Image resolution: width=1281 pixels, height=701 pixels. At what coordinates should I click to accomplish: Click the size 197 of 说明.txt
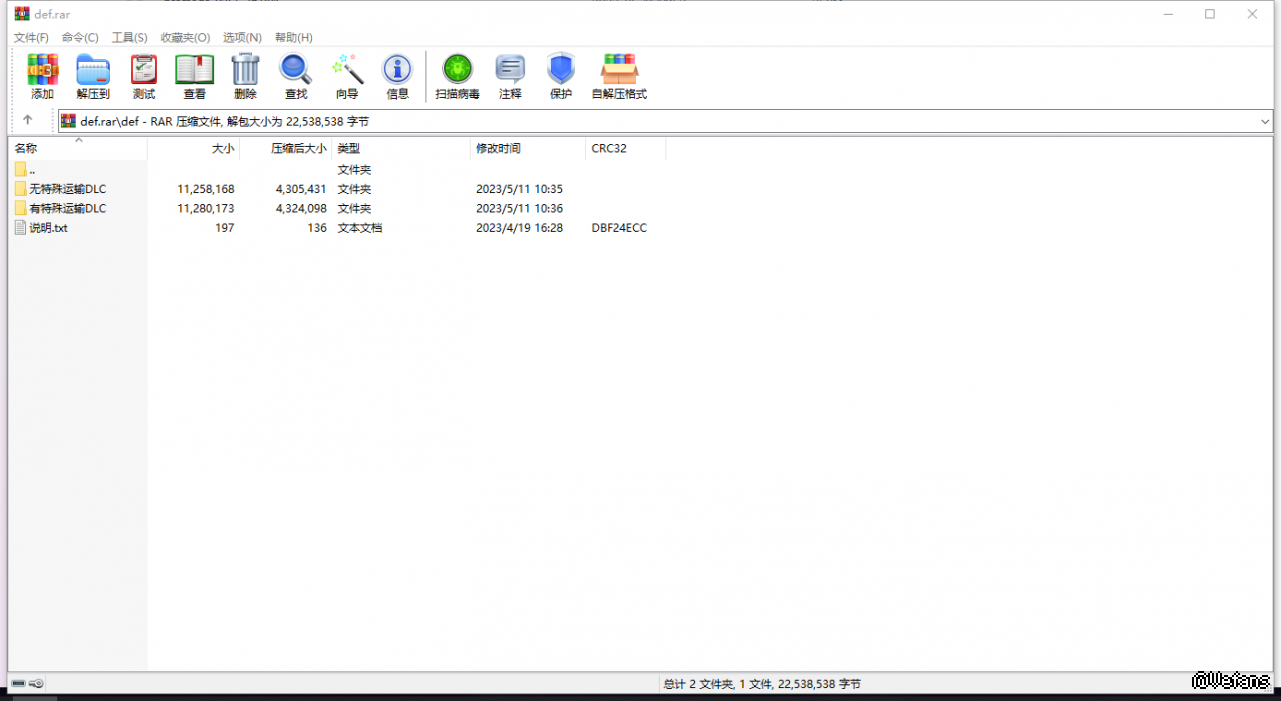[224, 228]
